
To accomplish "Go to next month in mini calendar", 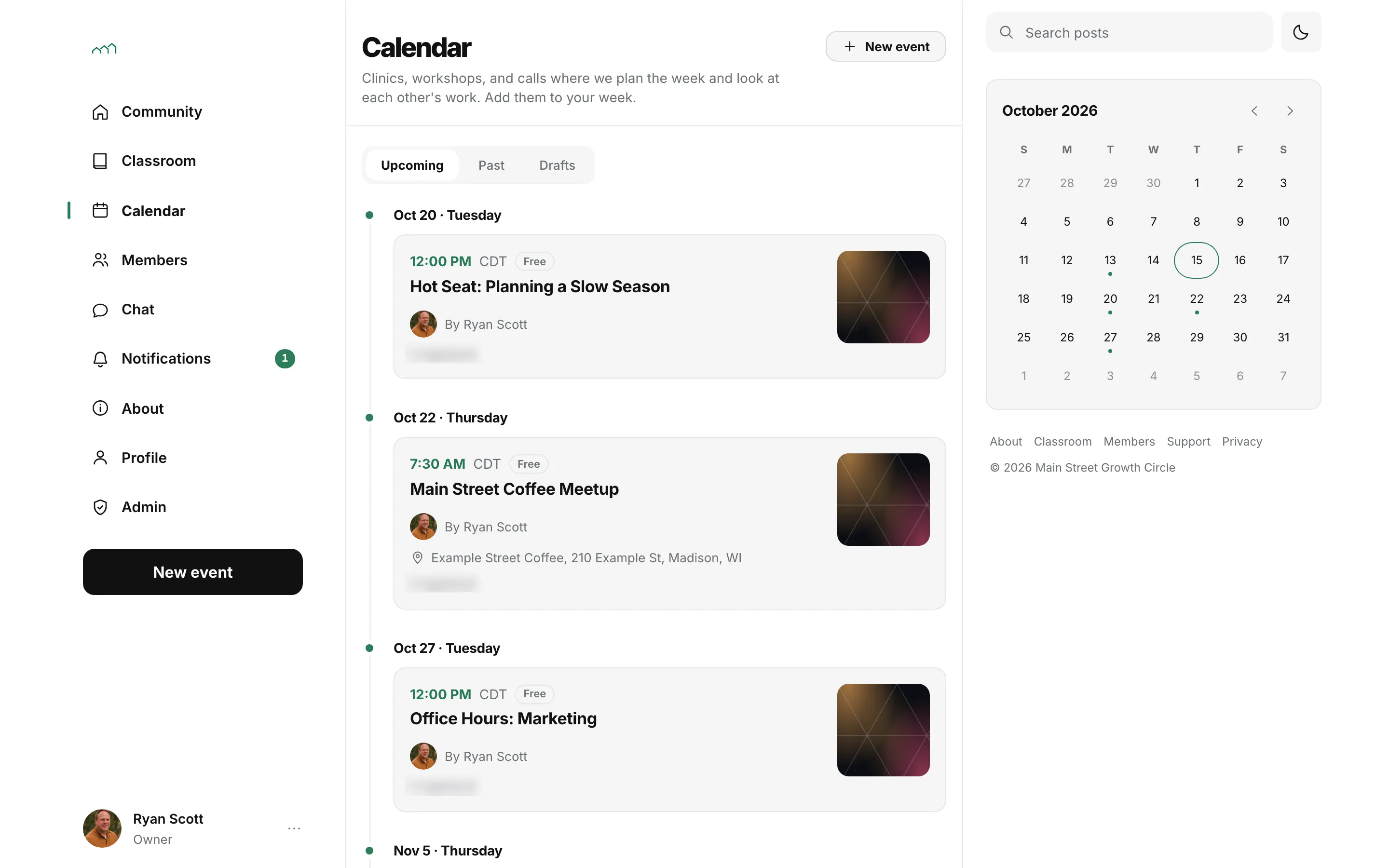I will point(1290,111).
